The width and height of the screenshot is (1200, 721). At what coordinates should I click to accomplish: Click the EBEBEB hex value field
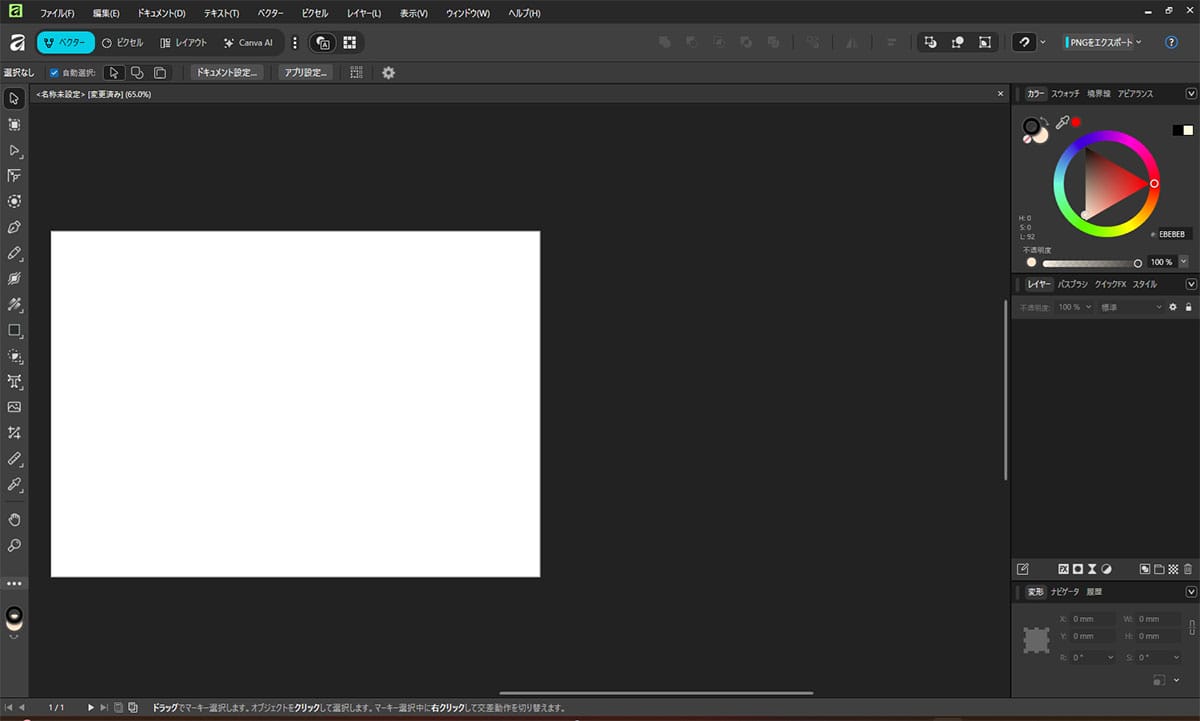[x=1172, y=233]
